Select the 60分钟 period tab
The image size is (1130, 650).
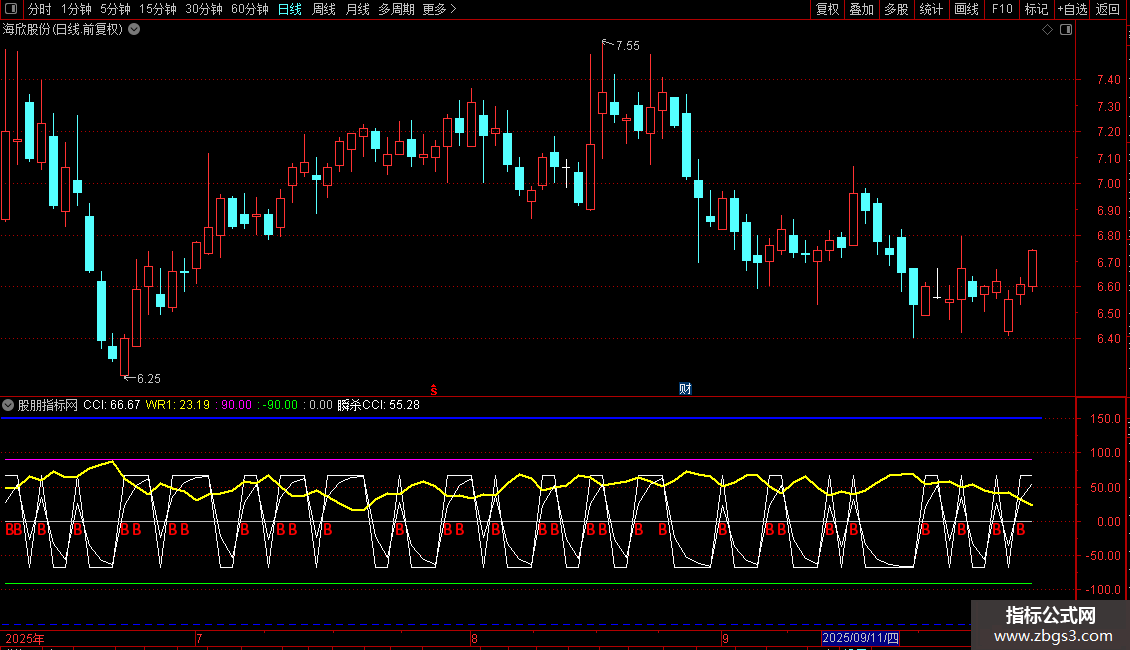click(249, 10)
